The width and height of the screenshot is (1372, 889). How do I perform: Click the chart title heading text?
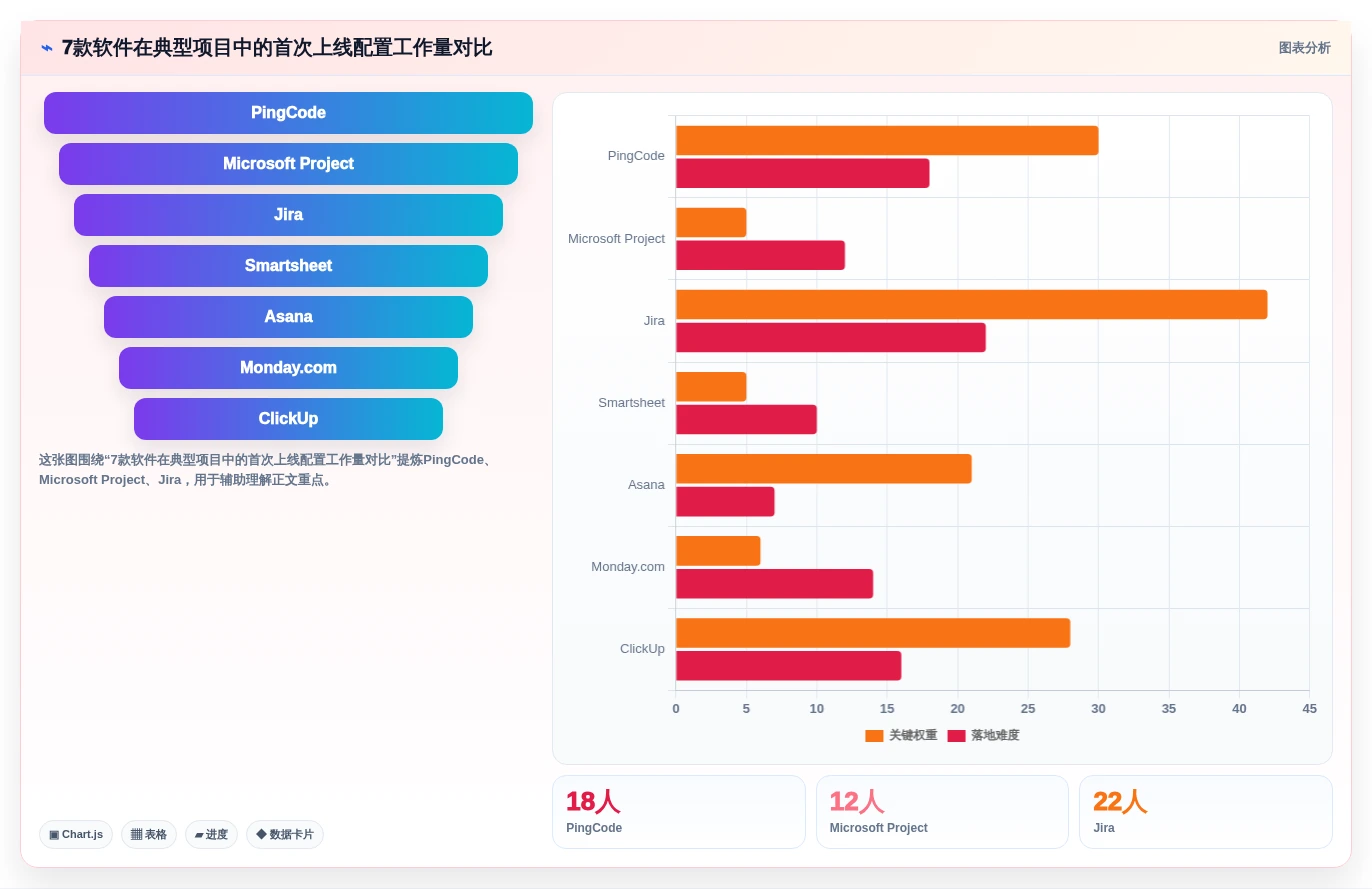[277, 48]
